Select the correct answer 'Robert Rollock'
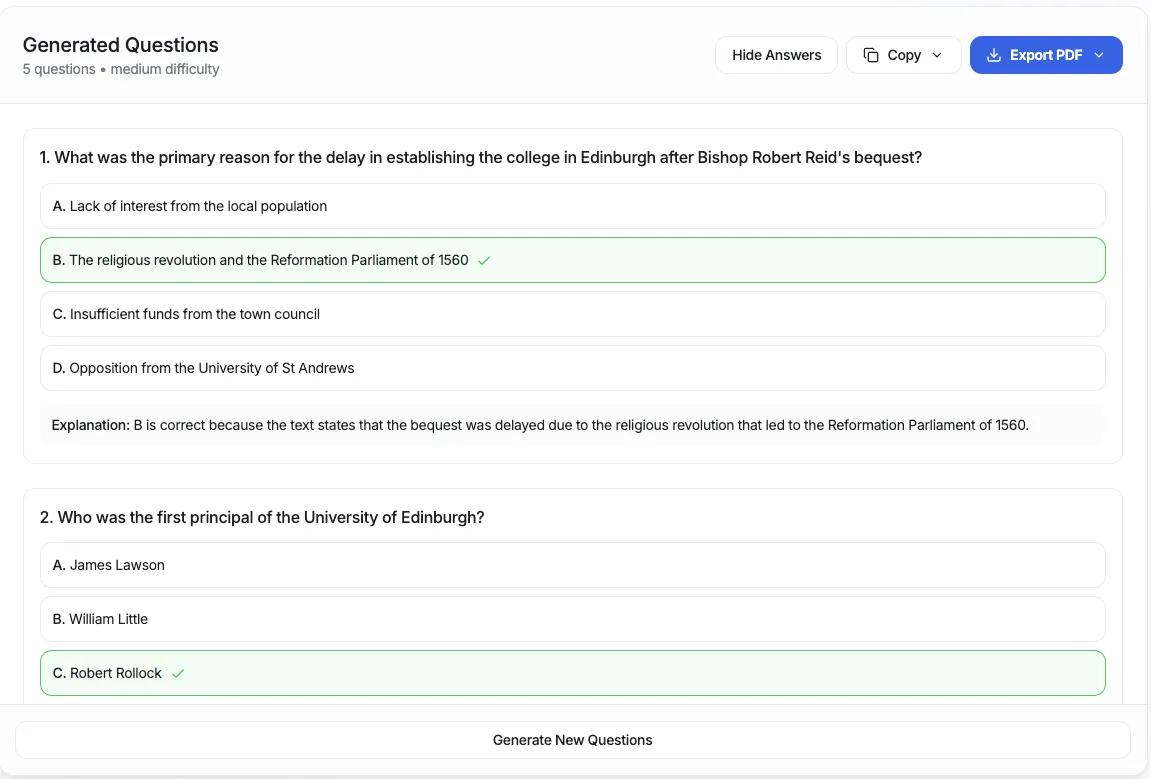Image resolution: width=1151 pixels, height=779 pixels. tap(572, 673)
